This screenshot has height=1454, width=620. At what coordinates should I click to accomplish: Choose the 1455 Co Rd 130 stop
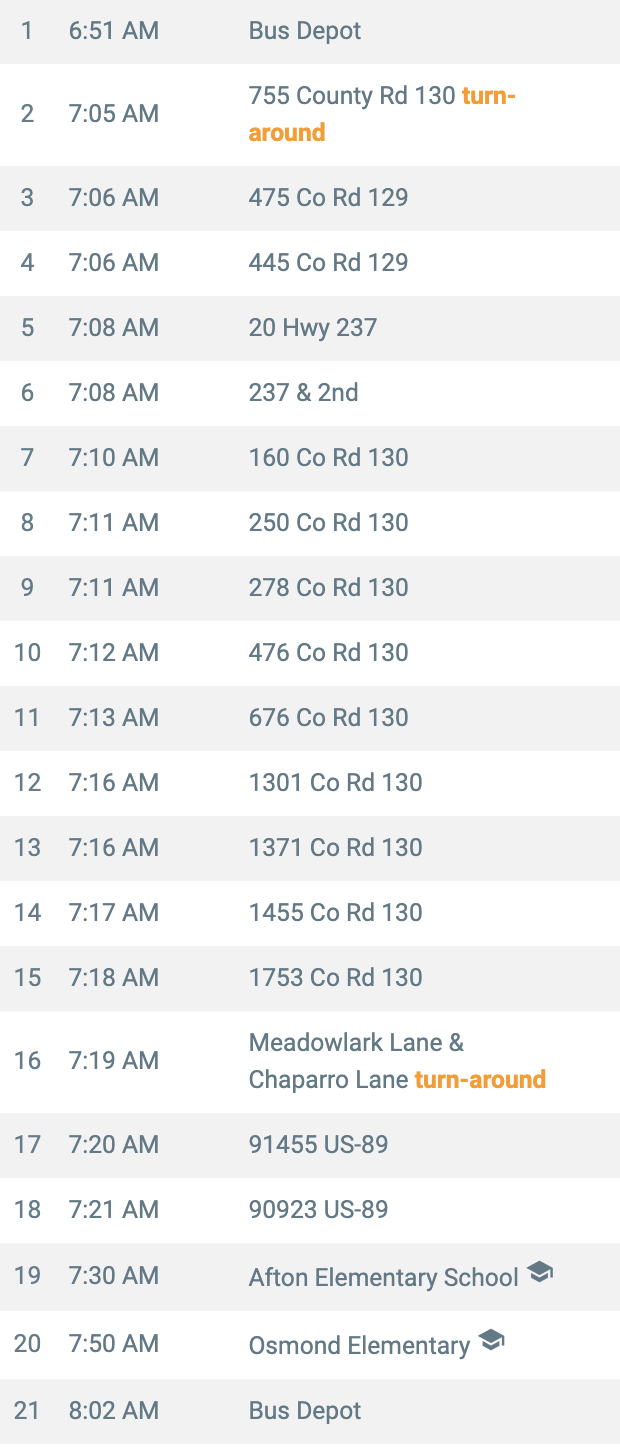335,912
